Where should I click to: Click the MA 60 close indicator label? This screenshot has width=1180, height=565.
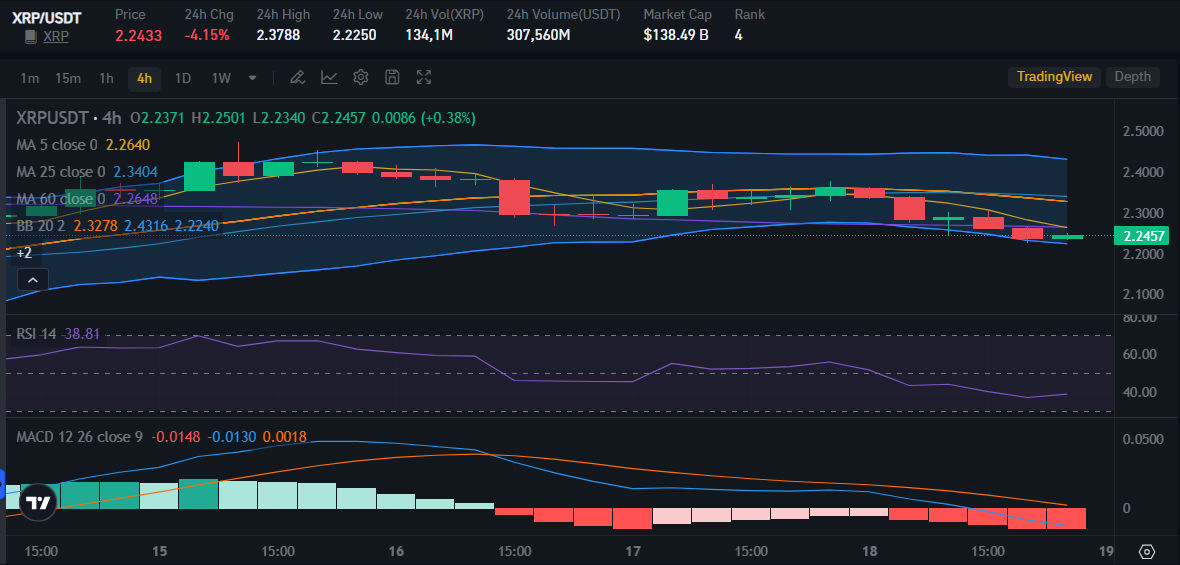pos(61,199)
